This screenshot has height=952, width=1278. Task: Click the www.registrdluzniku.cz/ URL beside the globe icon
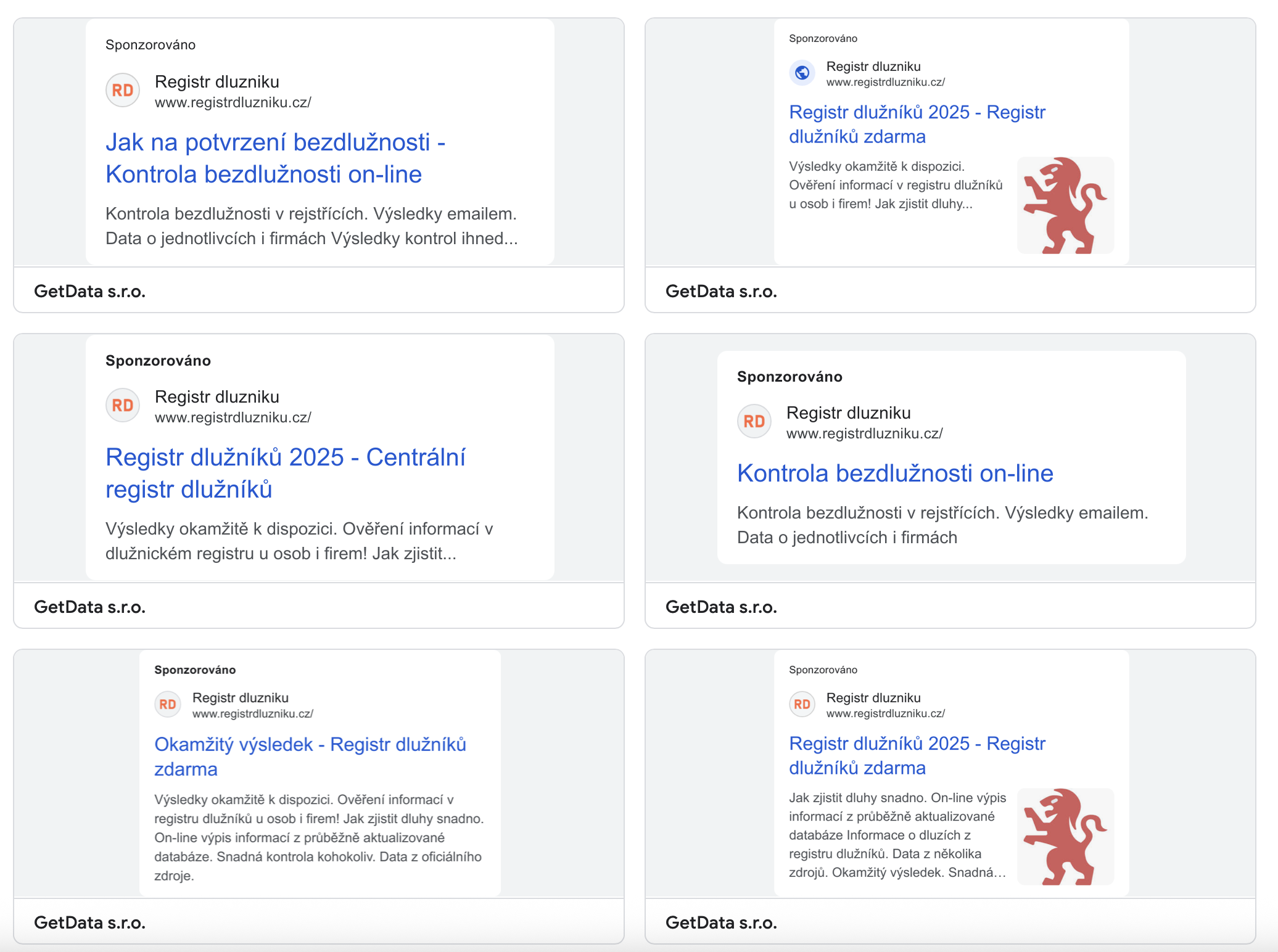click(x=886, y=82)
